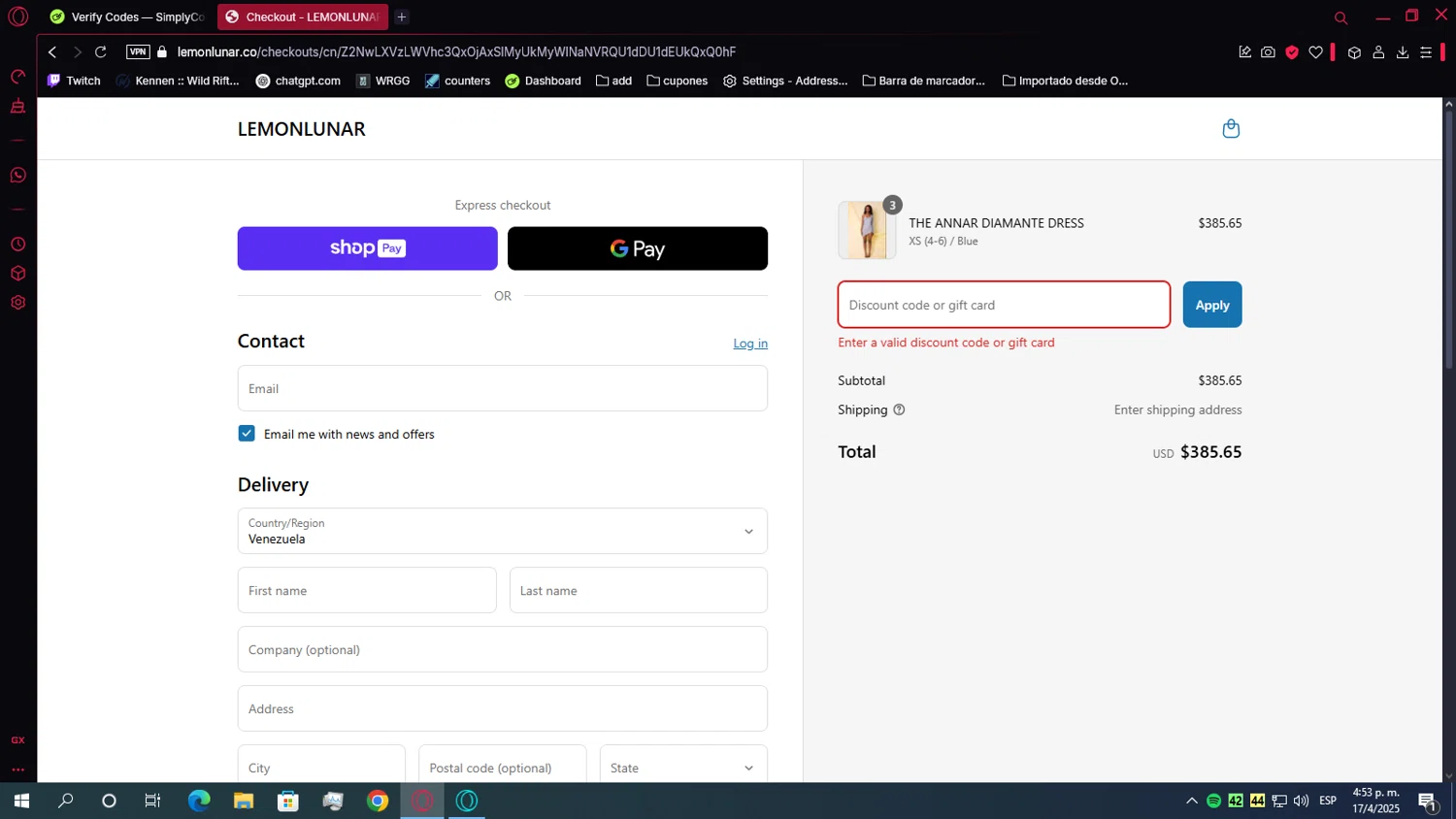Show shipping info question mark icon

tap(899, 409)
